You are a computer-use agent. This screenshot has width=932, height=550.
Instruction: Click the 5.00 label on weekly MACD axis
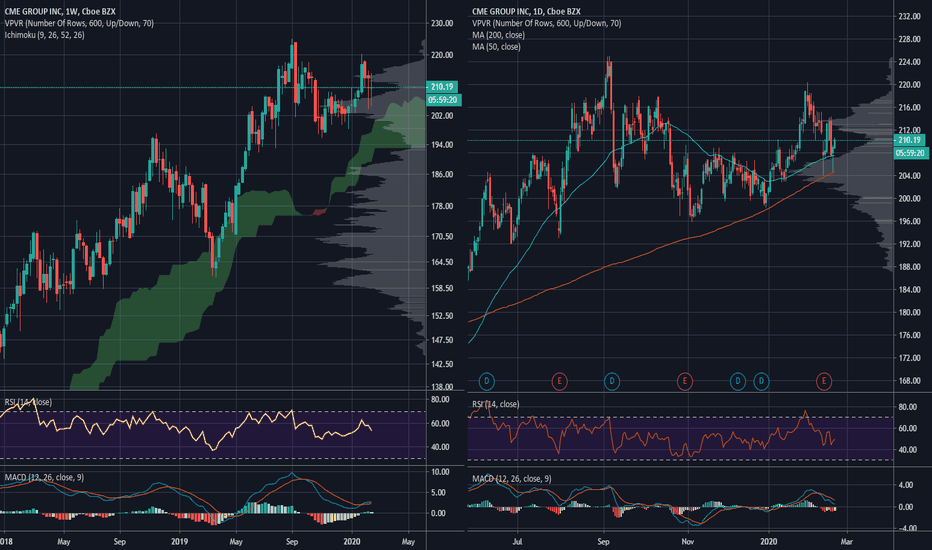(x=438, y=493)
